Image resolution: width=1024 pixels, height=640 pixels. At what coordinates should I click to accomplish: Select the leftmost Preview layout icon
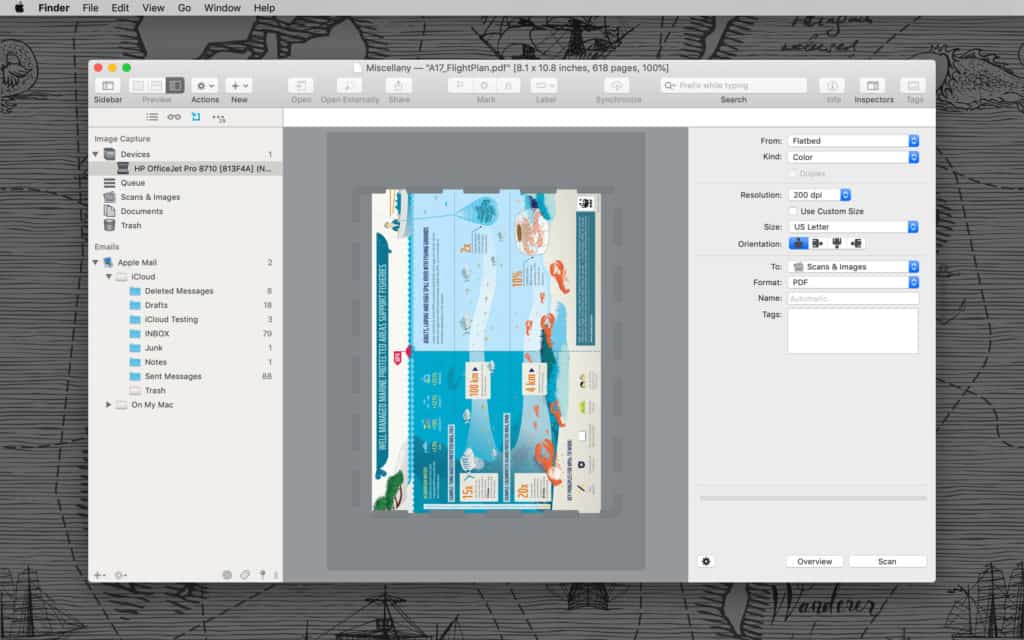(138, 86)
